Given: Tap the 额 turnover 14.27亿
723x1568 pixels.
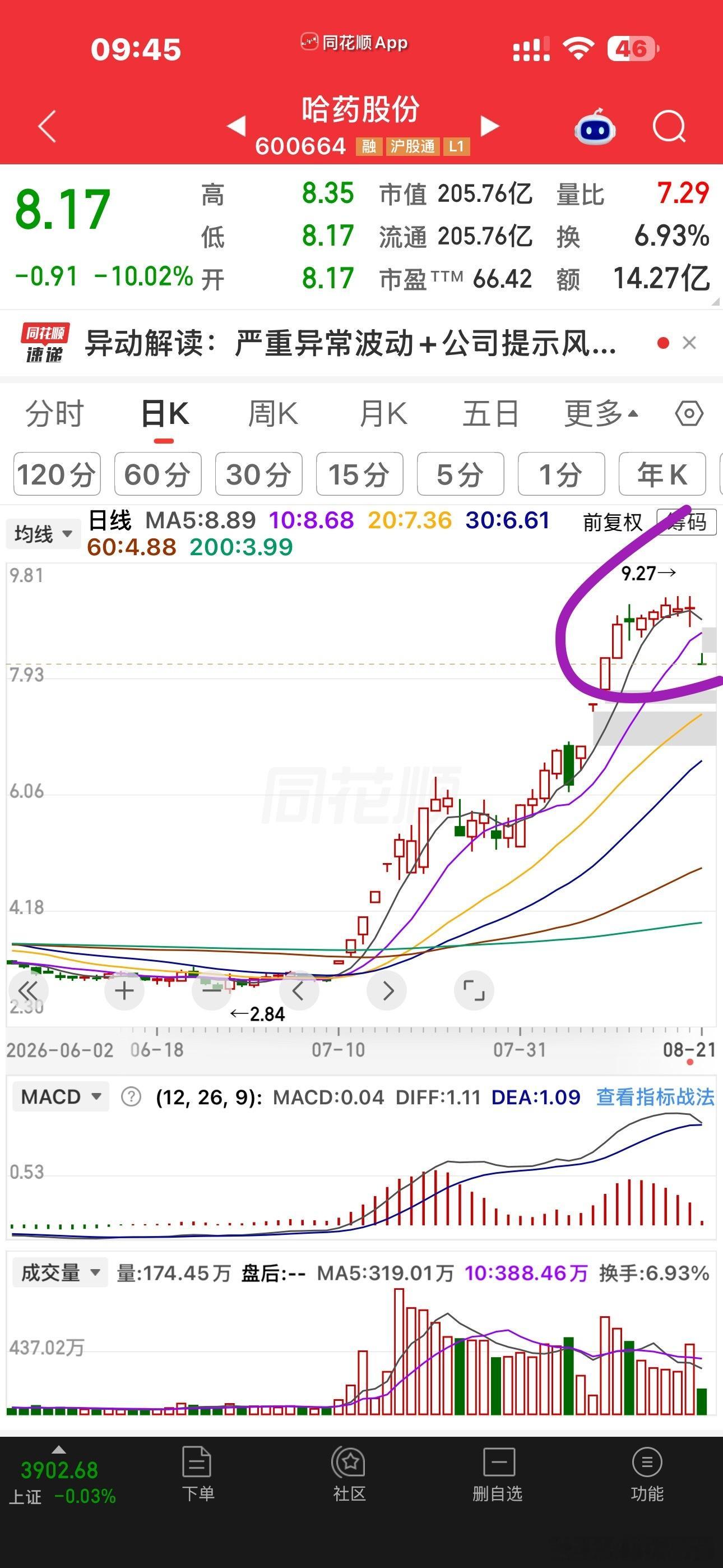Looking at the screenshot, I should pyautogui.click(x=661, y=279).
